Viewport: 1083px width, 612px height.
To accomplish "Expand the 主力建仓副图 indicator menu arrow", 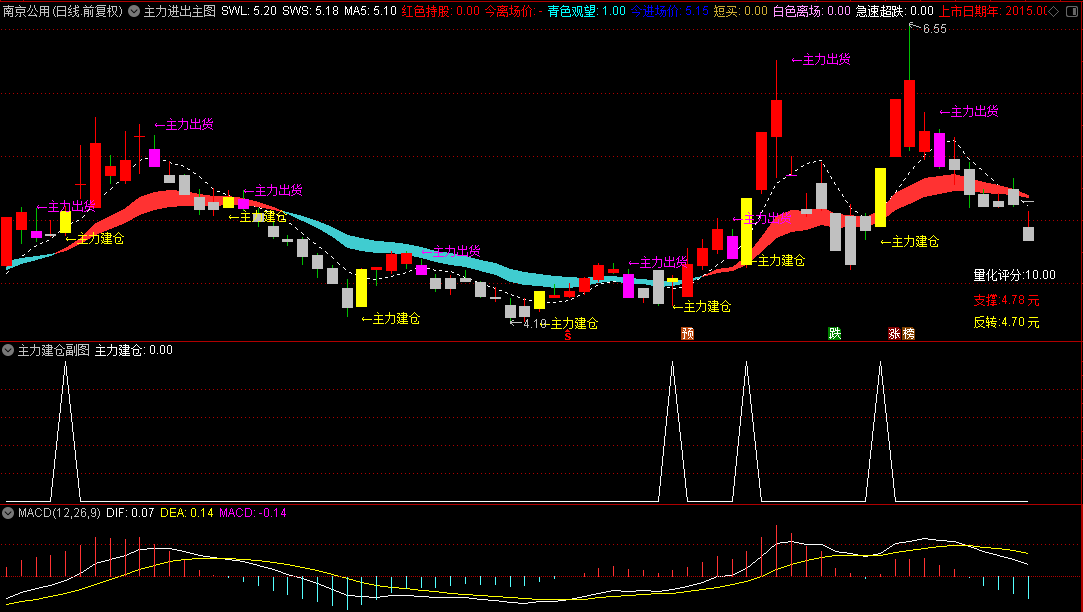I will point(9,350).
